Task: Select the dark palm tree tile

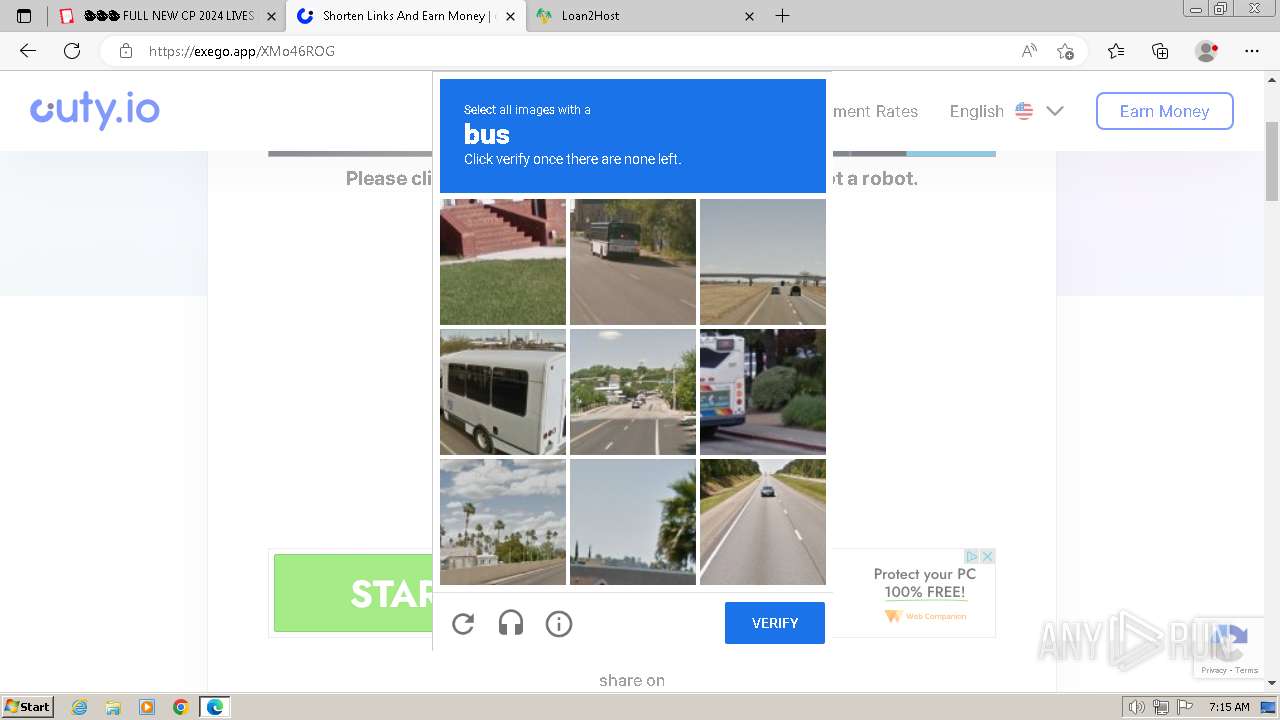Action: (633, 522)
